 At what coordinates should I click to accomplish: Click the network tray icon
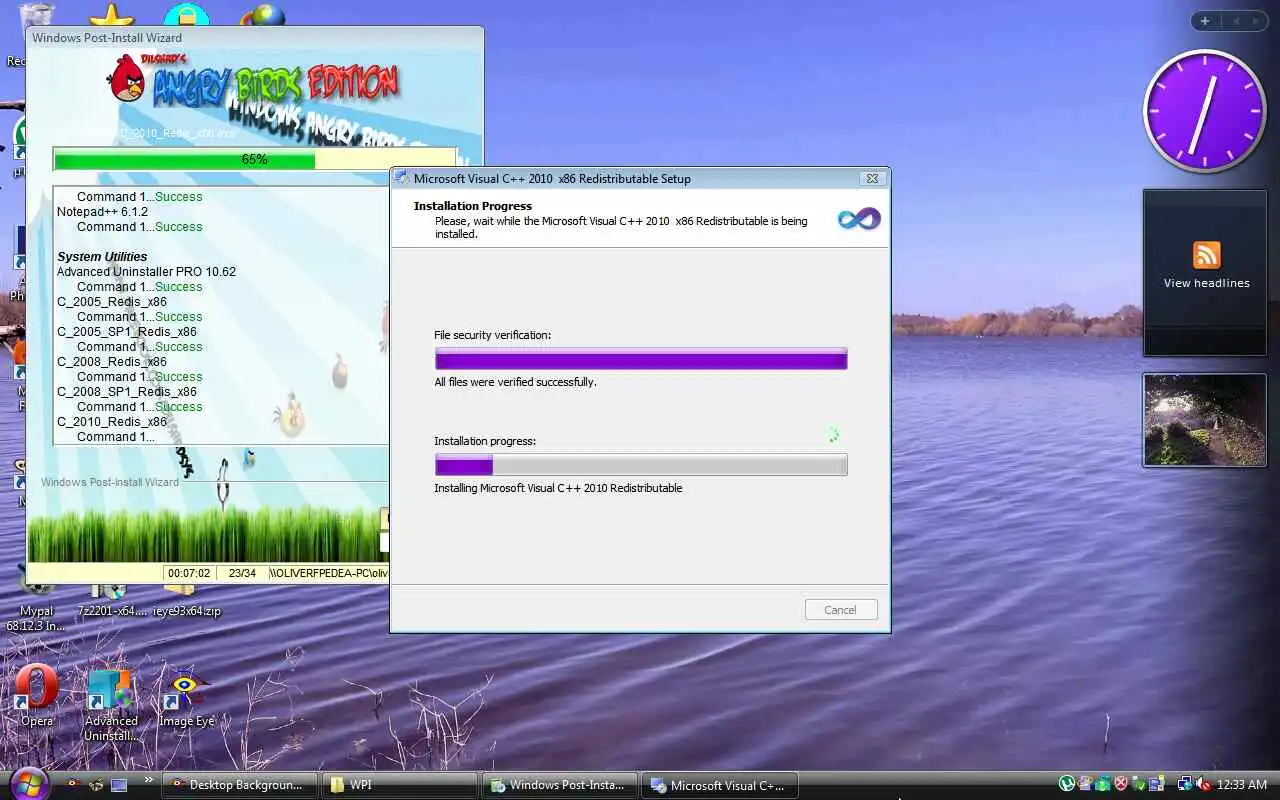pos(1185,785)
